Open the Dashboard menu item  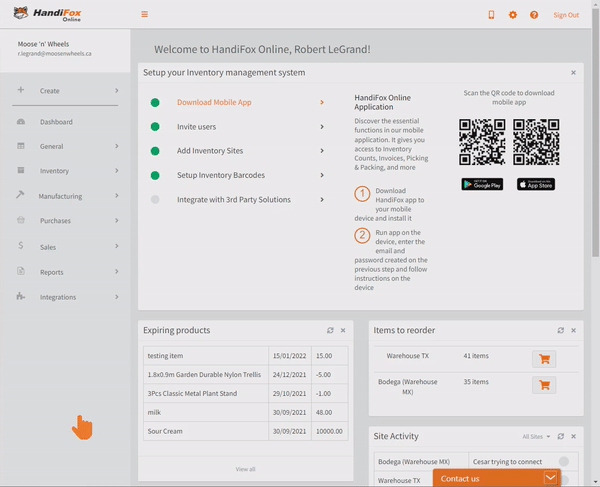pos(56,122)
